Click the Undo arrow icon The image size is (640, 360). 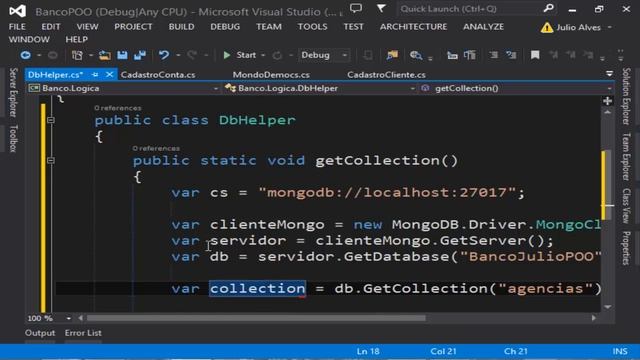[164, 55]
